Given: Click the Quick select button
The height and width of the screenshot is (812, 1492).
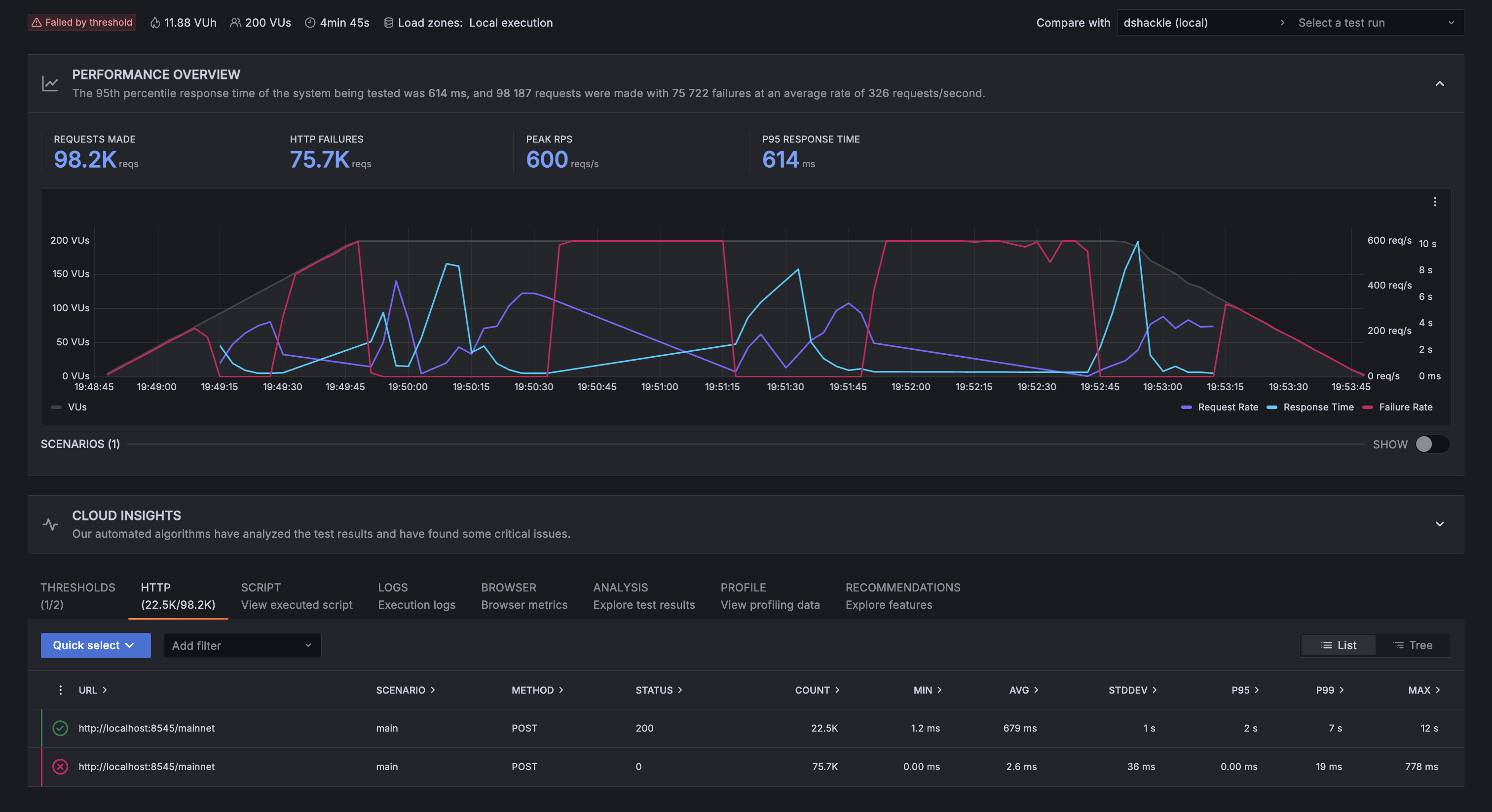Looking at the screenshot, I should point(96,645).
